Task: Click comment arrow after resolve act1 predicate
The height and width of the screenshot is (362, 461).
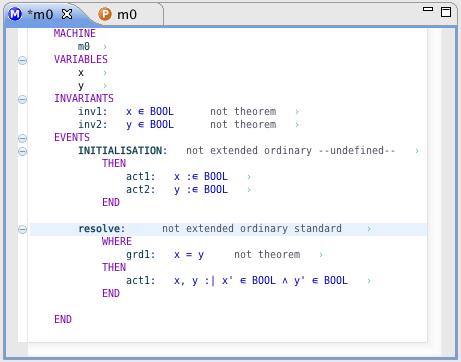Action: click(x=369, y=281)
